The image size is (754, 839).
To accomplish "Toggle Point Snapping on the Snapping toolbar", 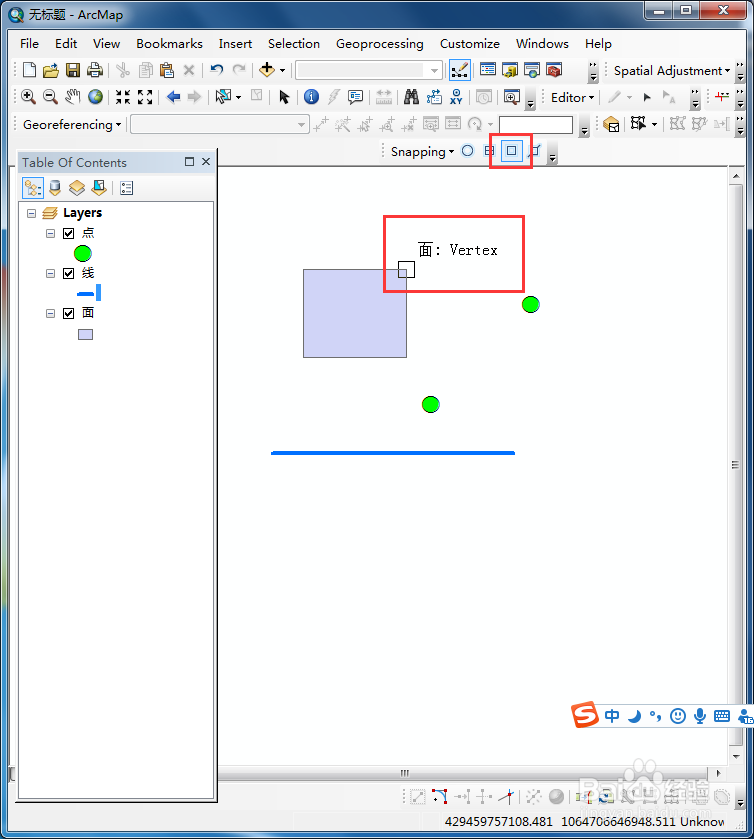I will click(467, 151).
